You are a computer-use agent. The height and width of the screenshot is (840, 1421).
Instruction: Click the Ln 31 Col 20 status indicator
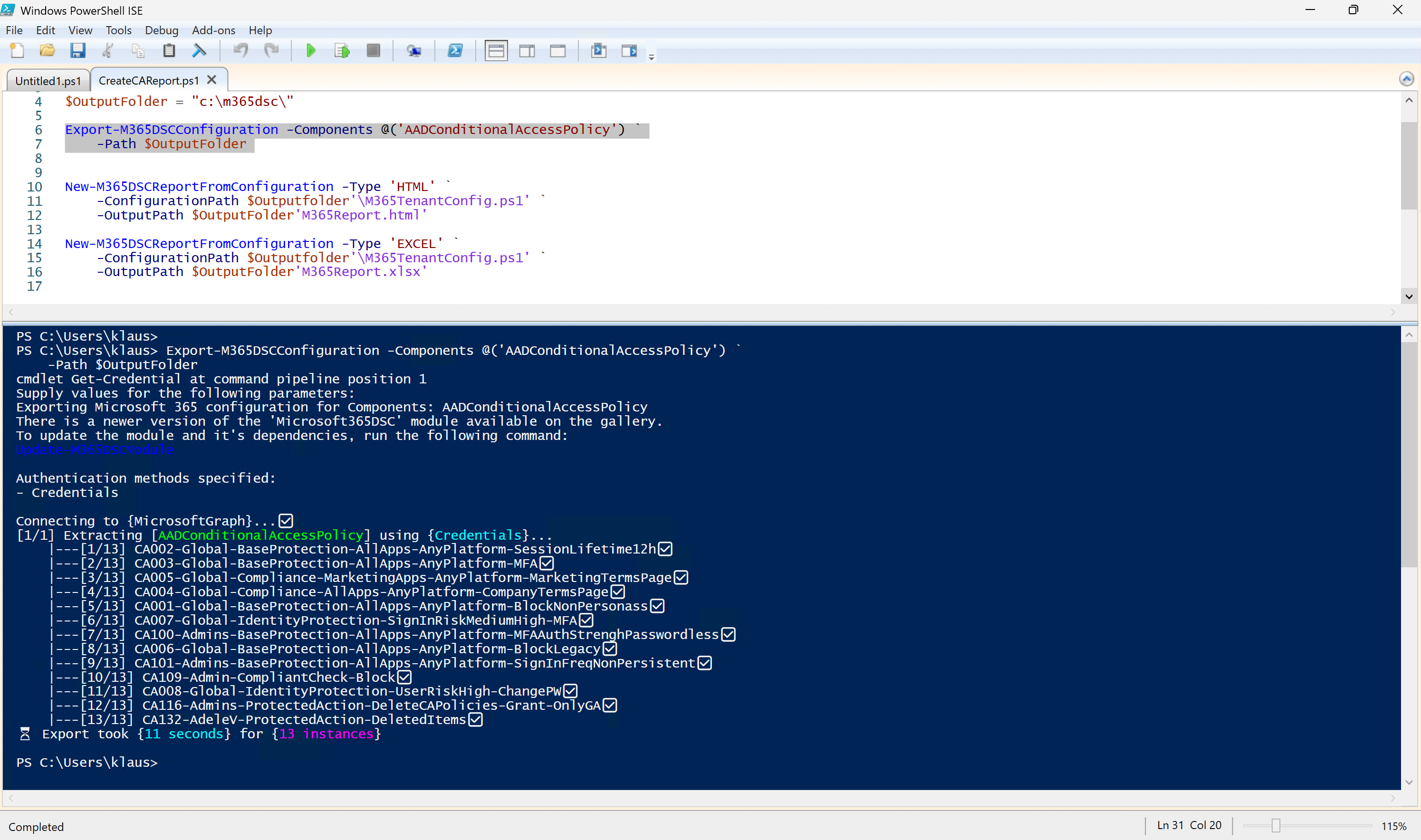(1189, 825)
